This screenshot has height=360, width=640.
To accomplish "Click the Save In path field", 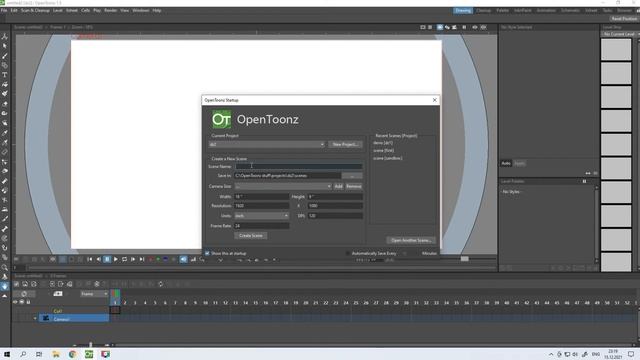I will (287, 176).
